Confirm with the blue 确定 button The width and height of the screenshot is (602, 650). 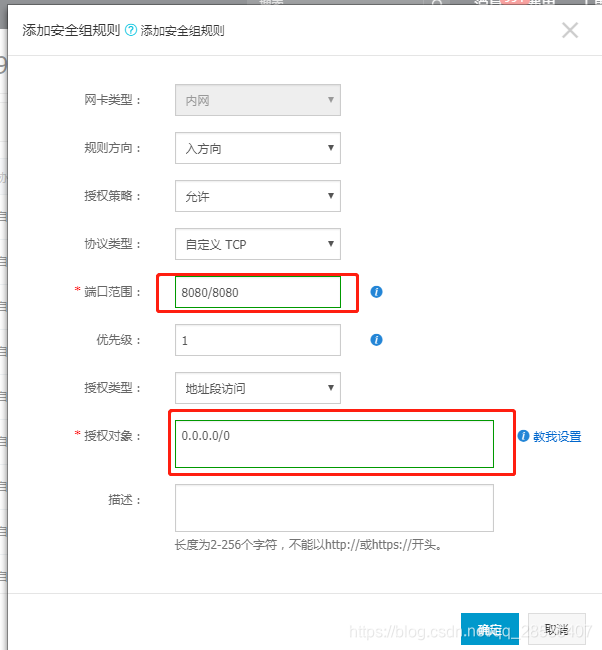[490, 629]
